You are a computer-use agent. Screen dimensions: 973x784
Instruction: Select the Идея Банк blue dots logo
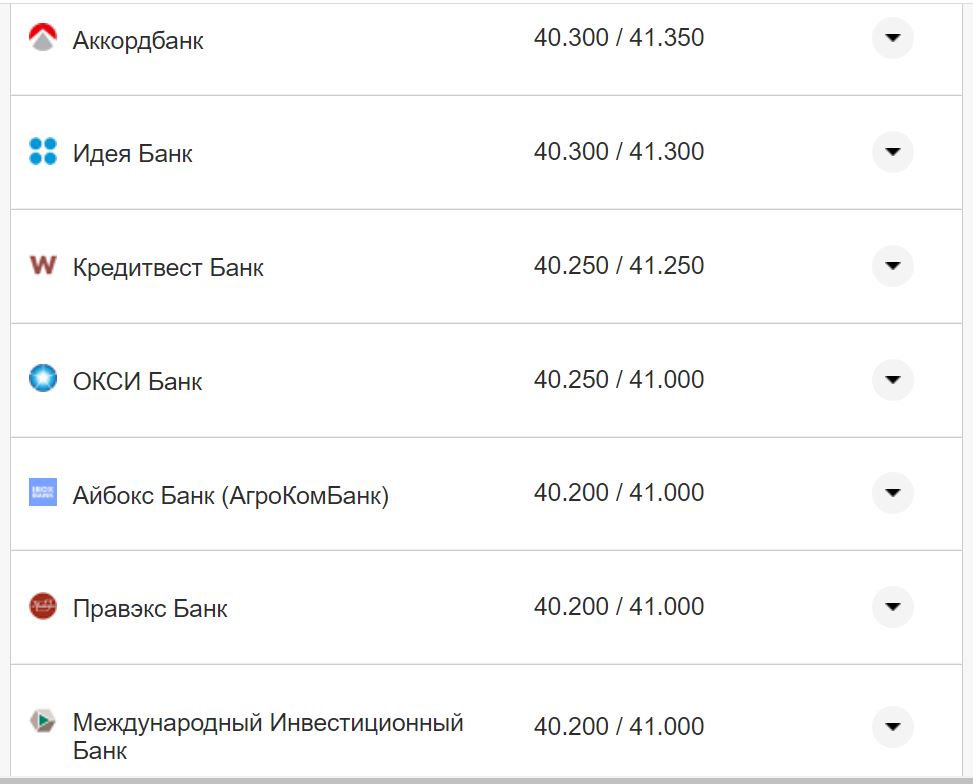(x=41, y=152)
